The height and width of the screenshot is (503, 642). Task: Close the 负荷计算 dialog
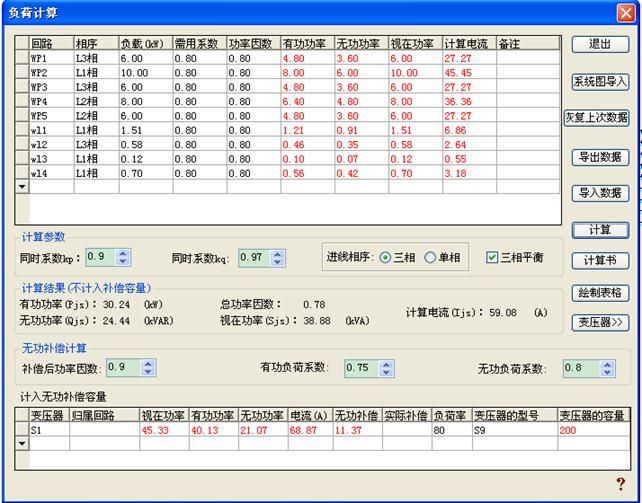(626, 13)
